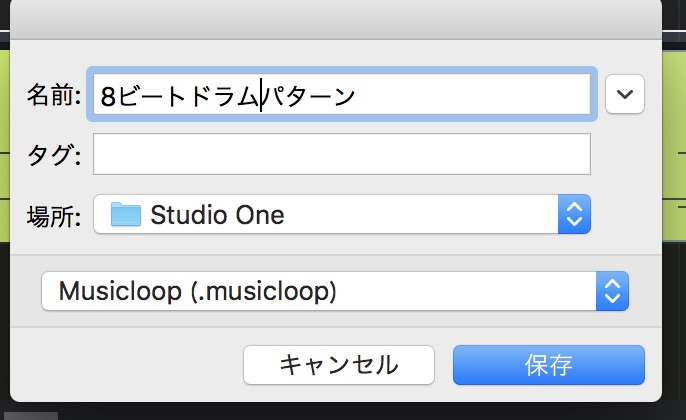Image resolution: width=686 pixels, height=420 pixels.
Task: Click the Musicloop (.musicloop) format text
Action: [197, 291]
